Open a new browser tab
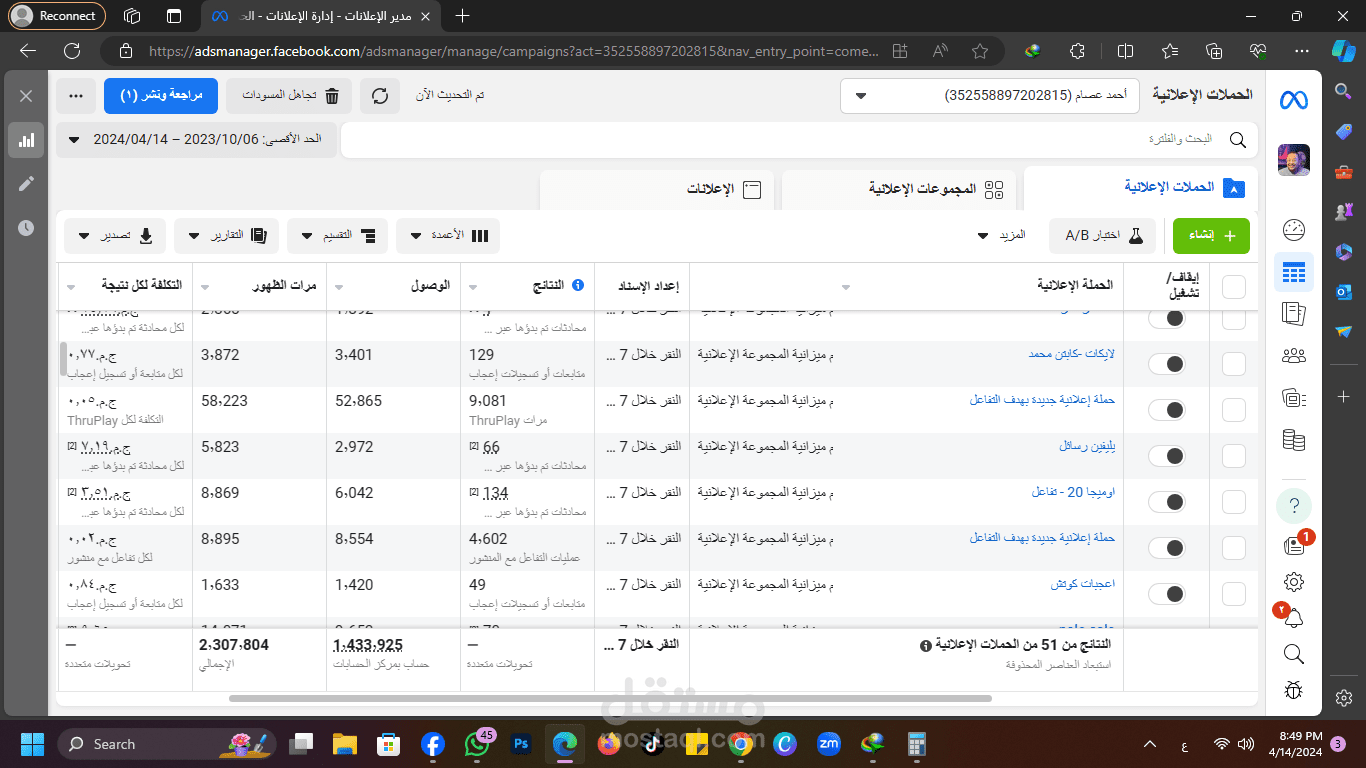 (462, 16)
